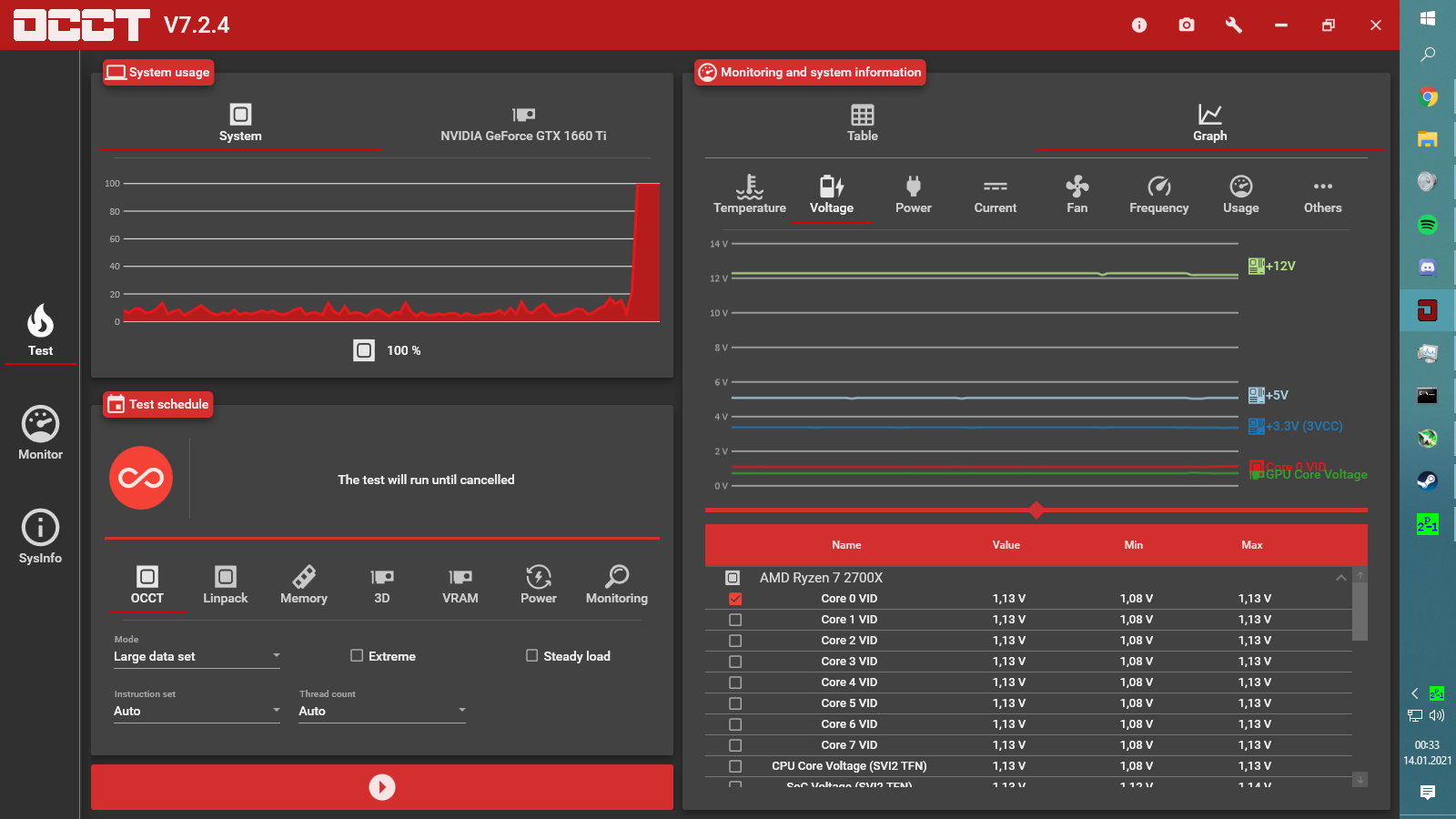Open the Instruction set dropdown
Screen dimensions: 1456x819
pyautogui.click(x=197, y=711)
